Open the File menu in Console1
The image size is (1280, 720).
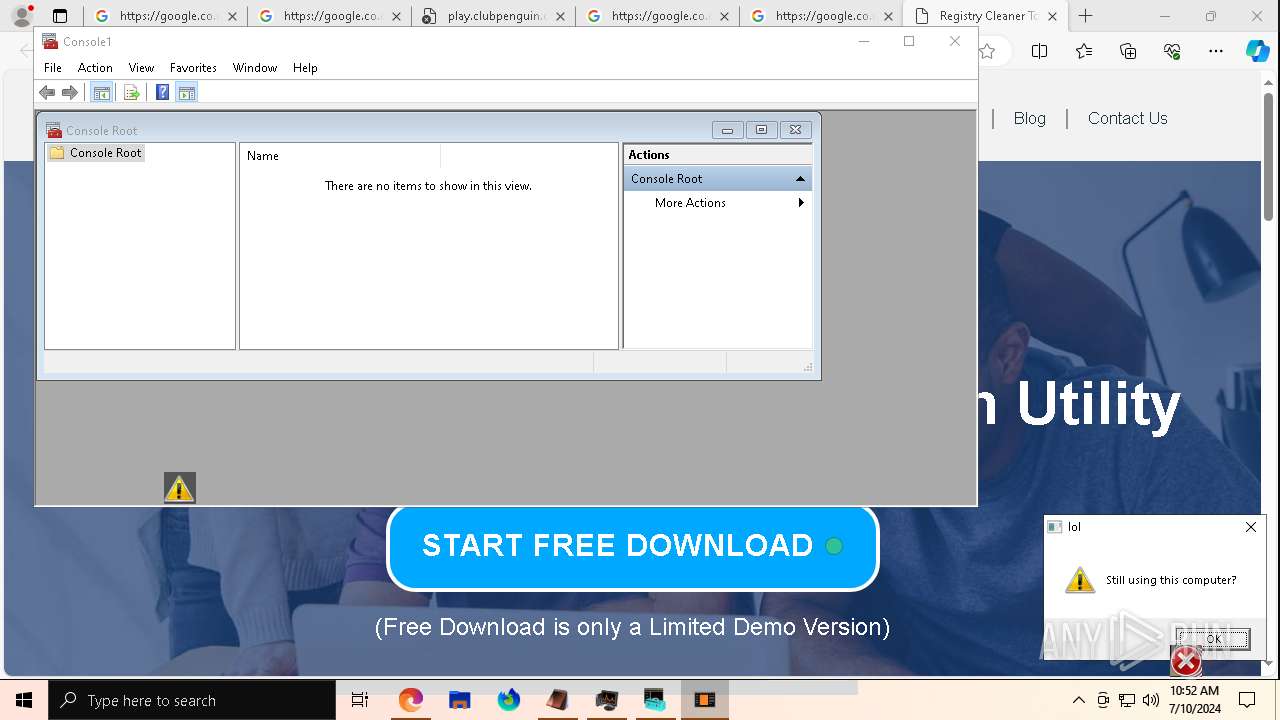tap(53, 68)
